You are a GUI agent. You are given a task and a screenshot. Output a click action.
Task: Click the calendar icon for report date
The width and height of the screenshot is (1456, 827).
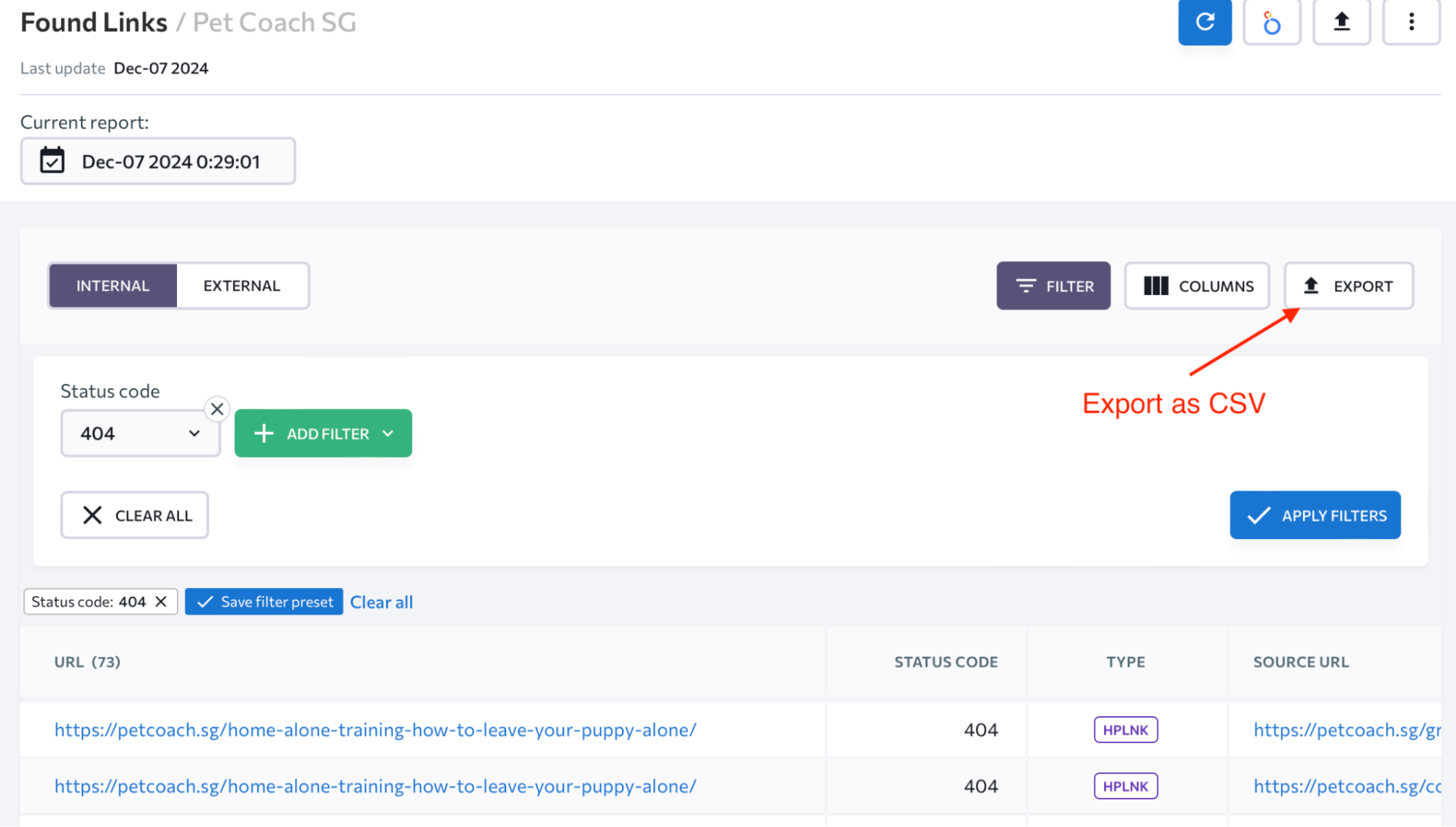tap(51, 160)
